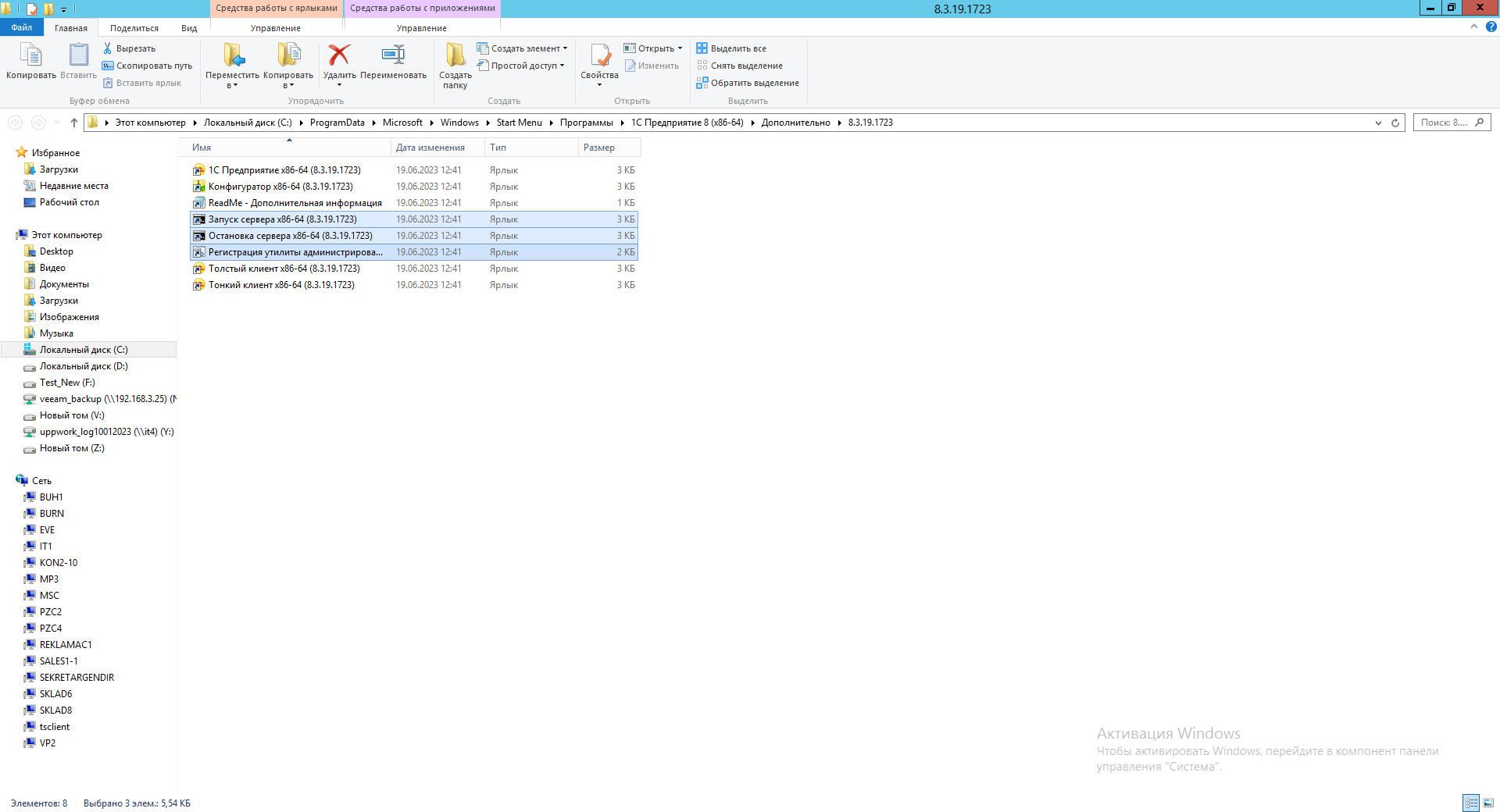
Task: Open veeam_backup network drive
Action: point(102,399)
